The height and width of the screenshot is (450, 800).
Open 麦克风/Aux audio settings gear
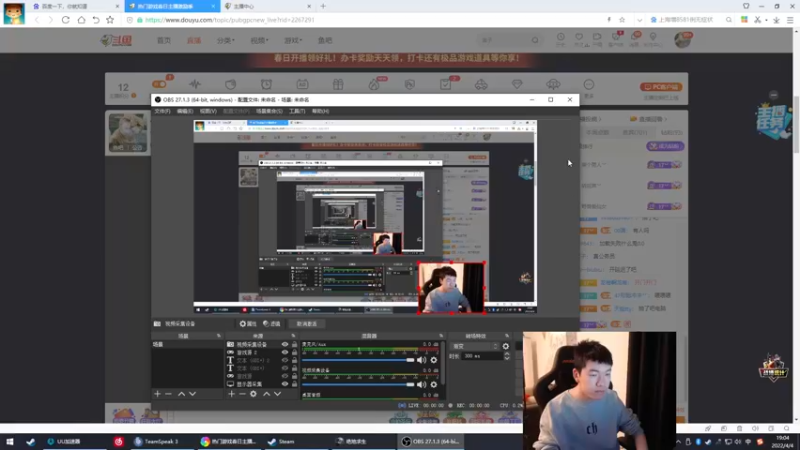pos(434,360)
